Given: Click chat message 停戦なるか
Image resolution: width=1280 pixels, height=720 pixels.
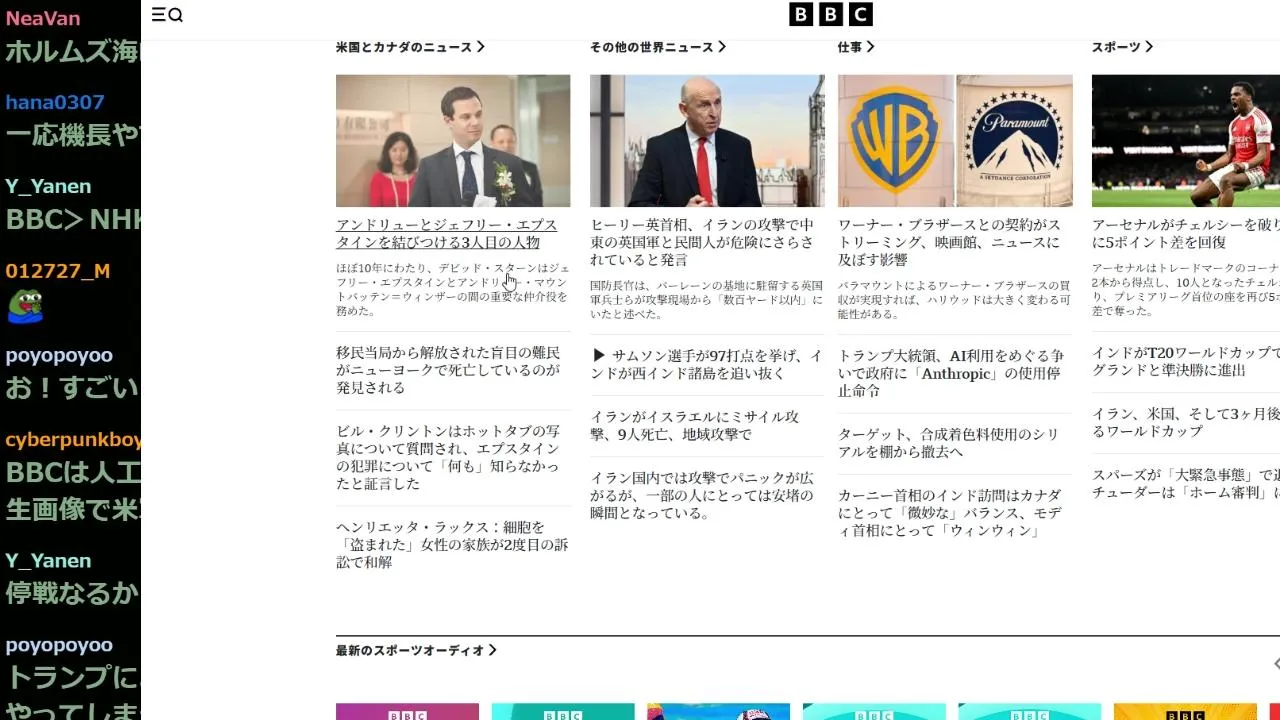Looking at the screenshot, I should click(72, 593).
